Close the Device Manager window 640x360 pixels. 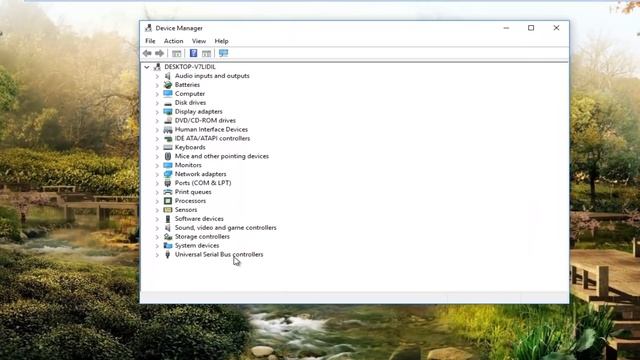556,28
